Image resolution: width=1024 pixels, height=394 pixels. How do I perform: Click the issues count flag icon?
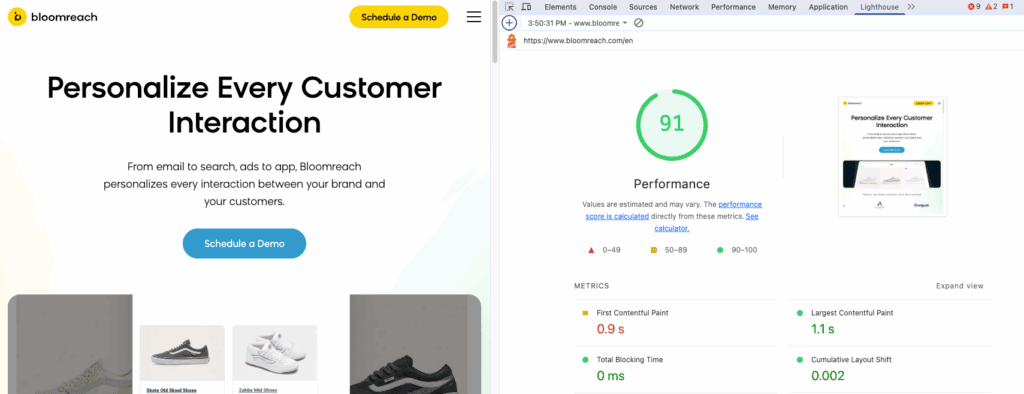pyautogui.click(x=1007, y=7)
